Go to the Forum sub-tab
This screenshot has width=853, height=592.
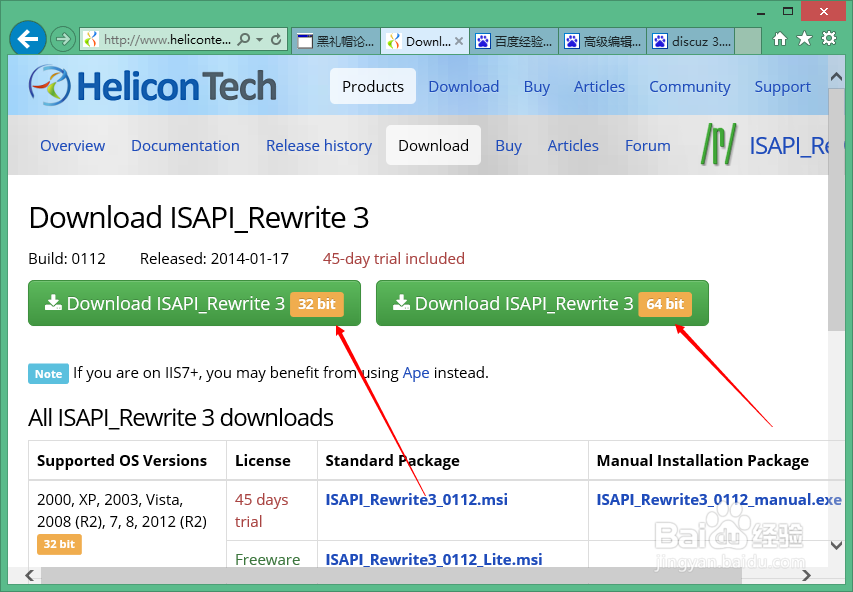647,146
